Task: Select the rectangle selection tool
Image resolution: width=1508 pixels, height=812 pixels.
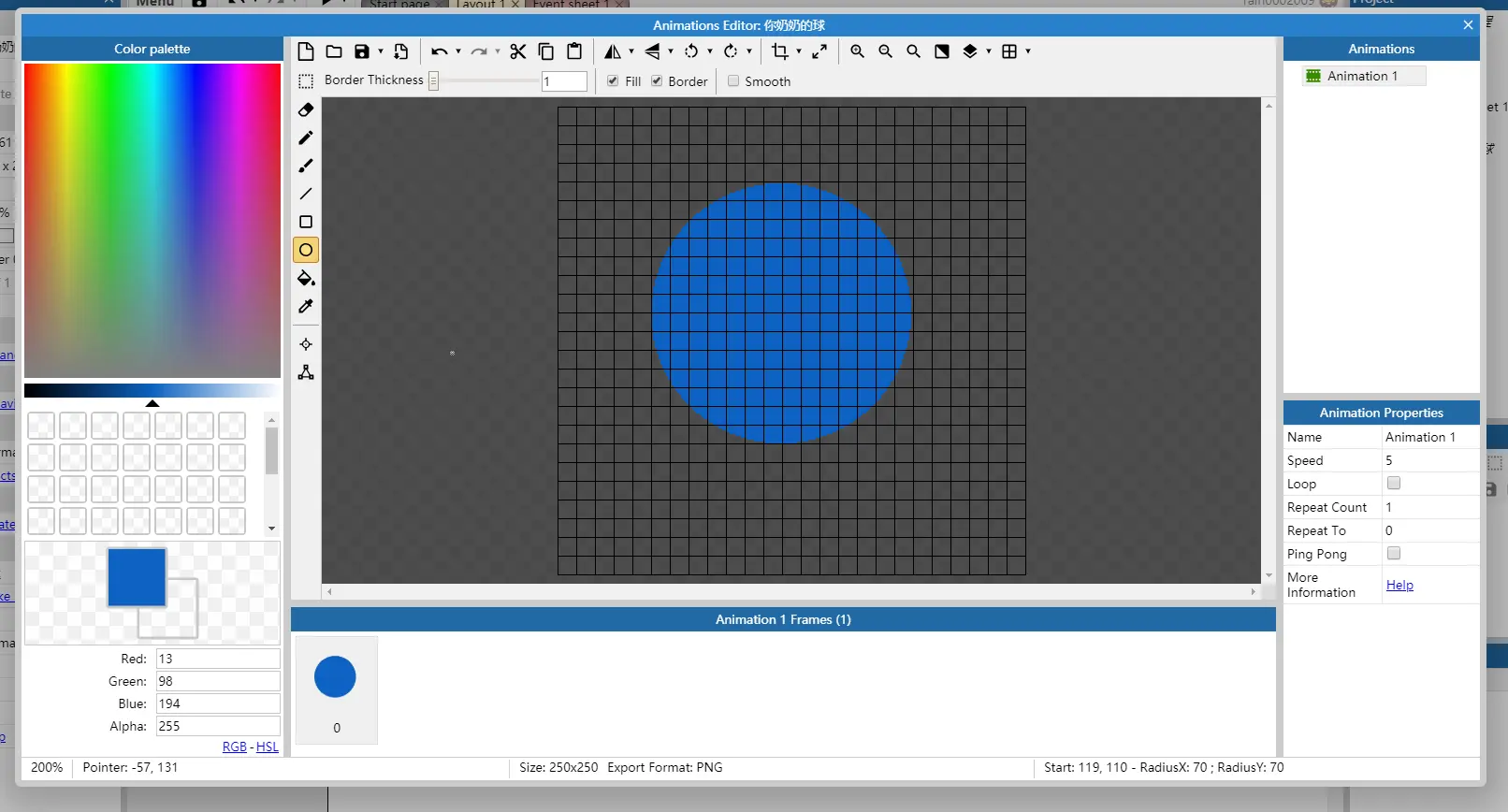Action: (x=306, y=81)
